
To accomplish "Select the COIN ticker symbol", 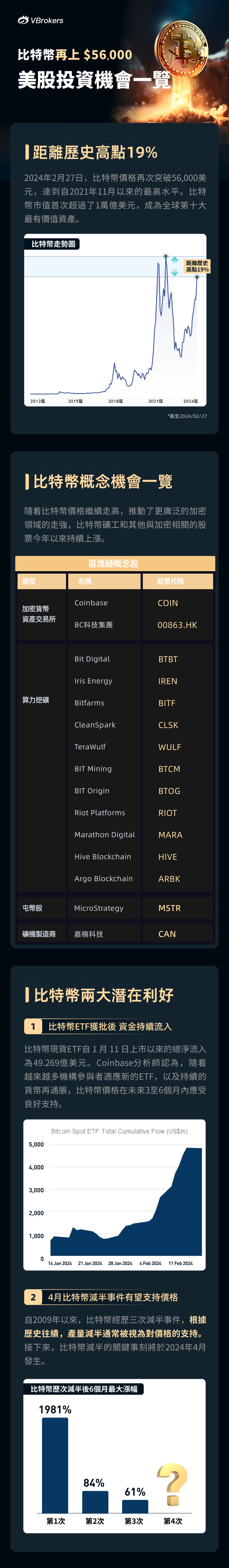I will pyautogui.click(x=168, y=603).
